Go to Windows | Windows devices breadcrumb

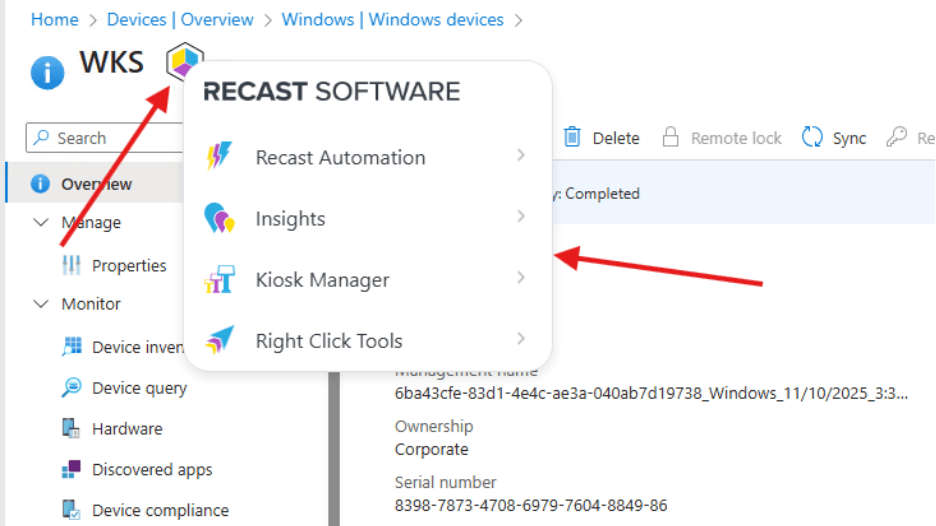point(393,20)
